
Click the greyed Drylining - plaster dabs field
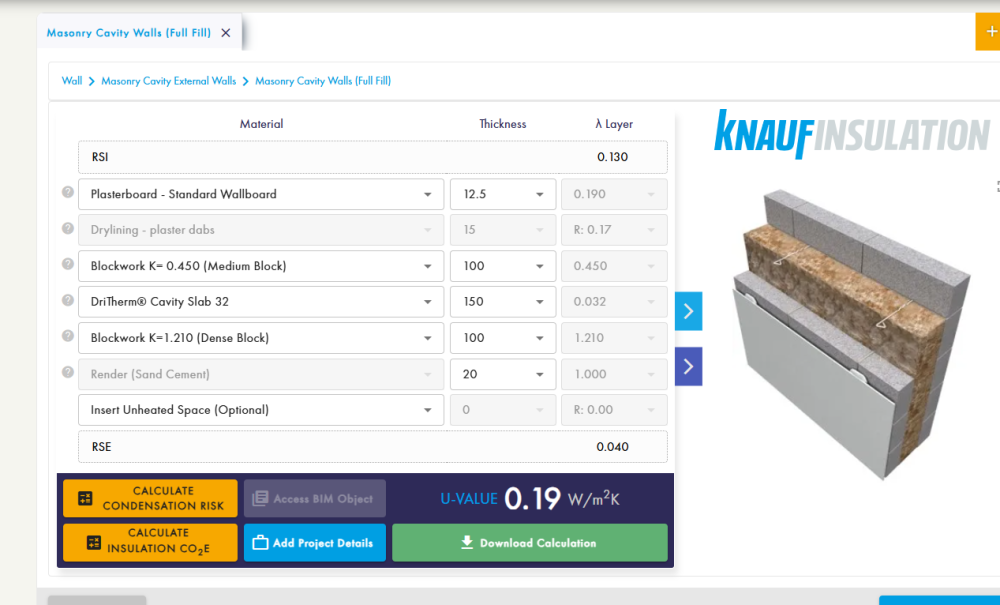pyautogui.click(x=261, y=230)
